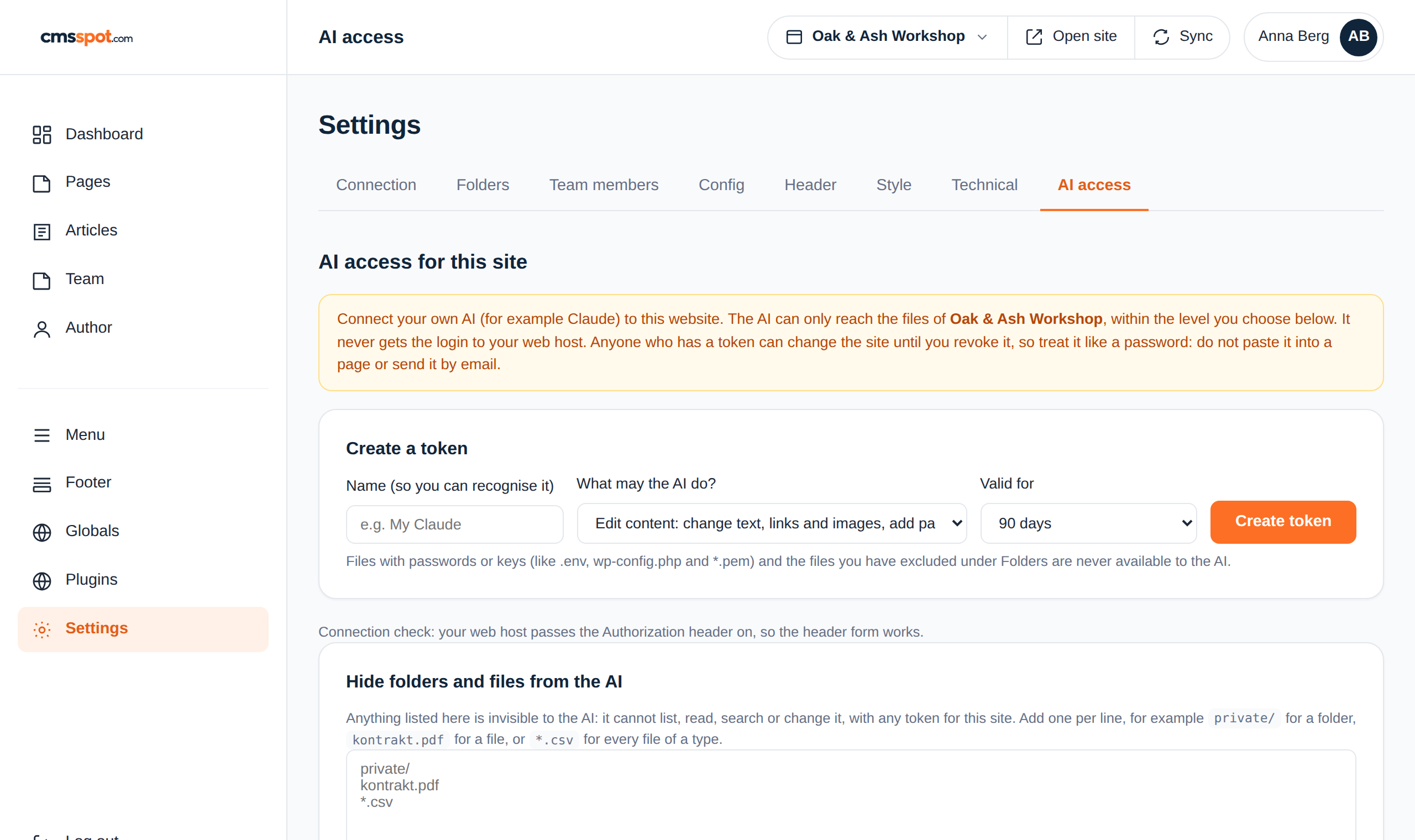Click the Sync refresh icon
This screenshot has height=840, width=1415.
pyautogui.click(x=1161, y=37)
